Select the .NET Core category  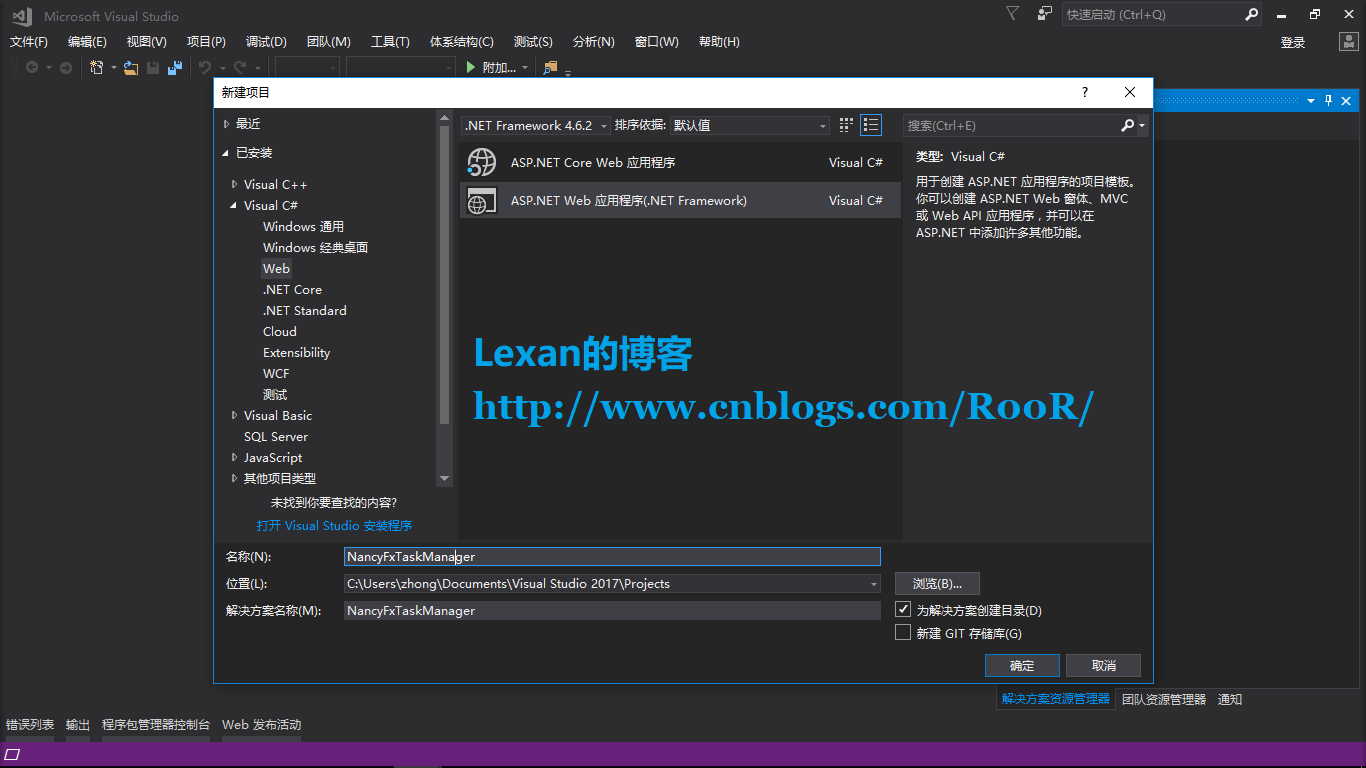click(292, 290)
